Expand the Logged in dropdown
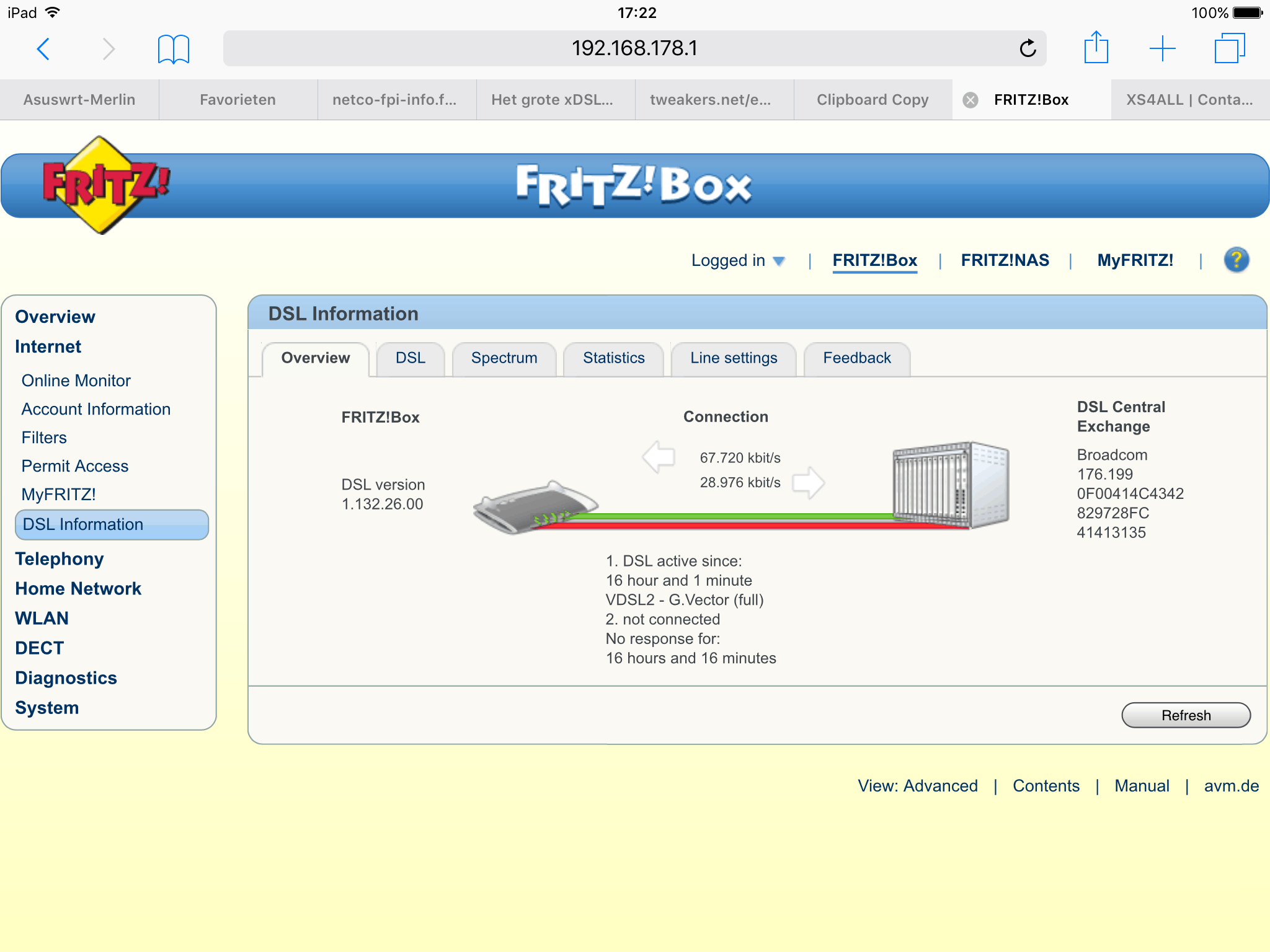 coord(738,261)
